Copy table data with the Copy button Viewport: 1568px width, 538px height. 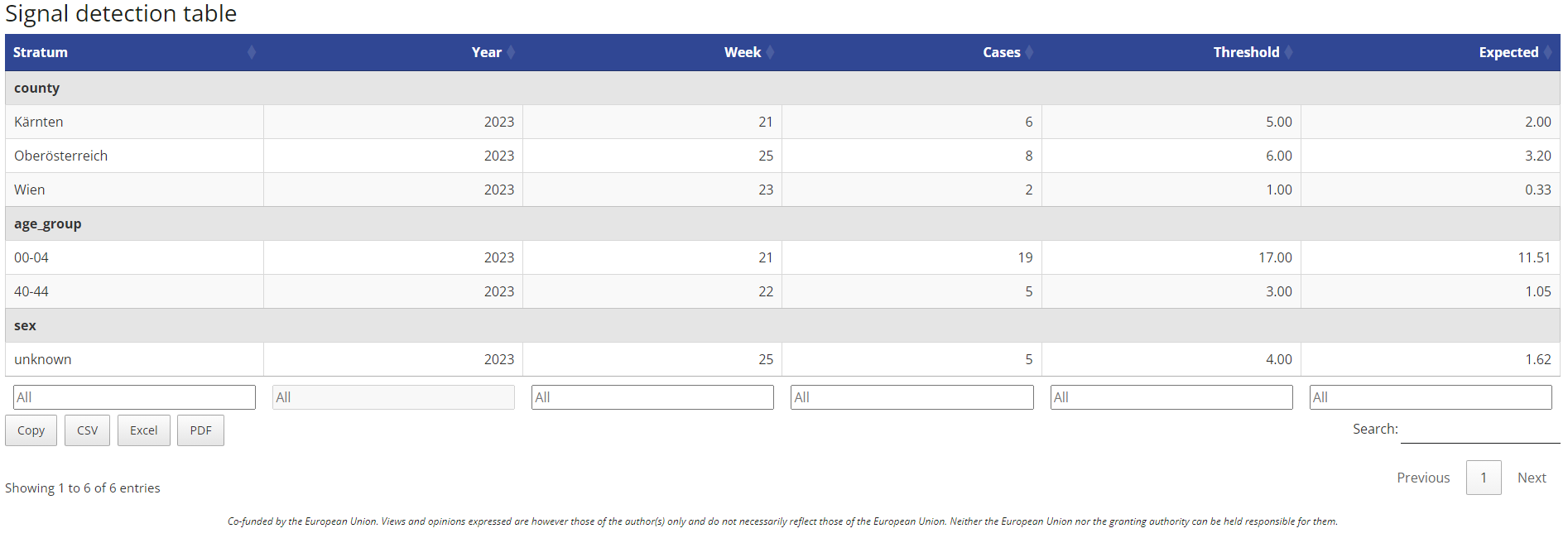31,430
